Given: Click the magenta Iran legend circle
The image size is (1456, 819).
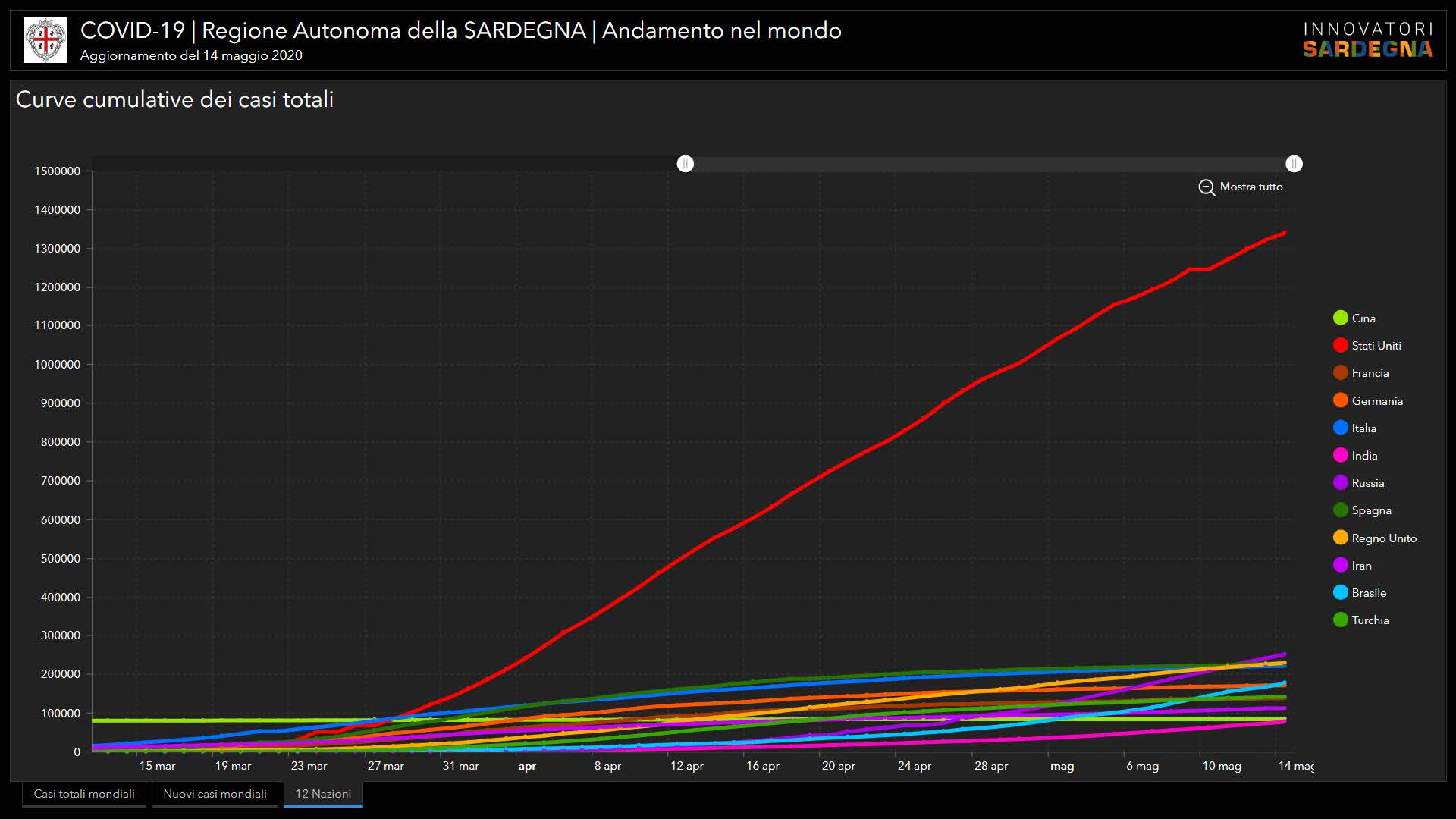Looking at the screenshot, I should tap(1341, 565).
